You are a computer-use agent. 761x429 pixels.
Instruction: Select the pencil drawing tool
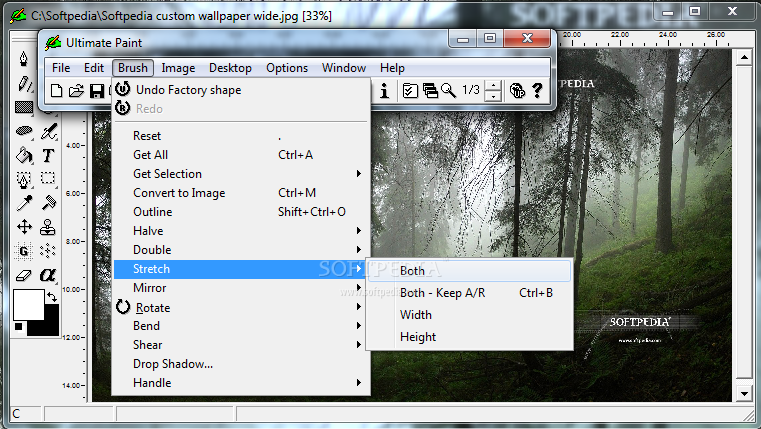24,83
